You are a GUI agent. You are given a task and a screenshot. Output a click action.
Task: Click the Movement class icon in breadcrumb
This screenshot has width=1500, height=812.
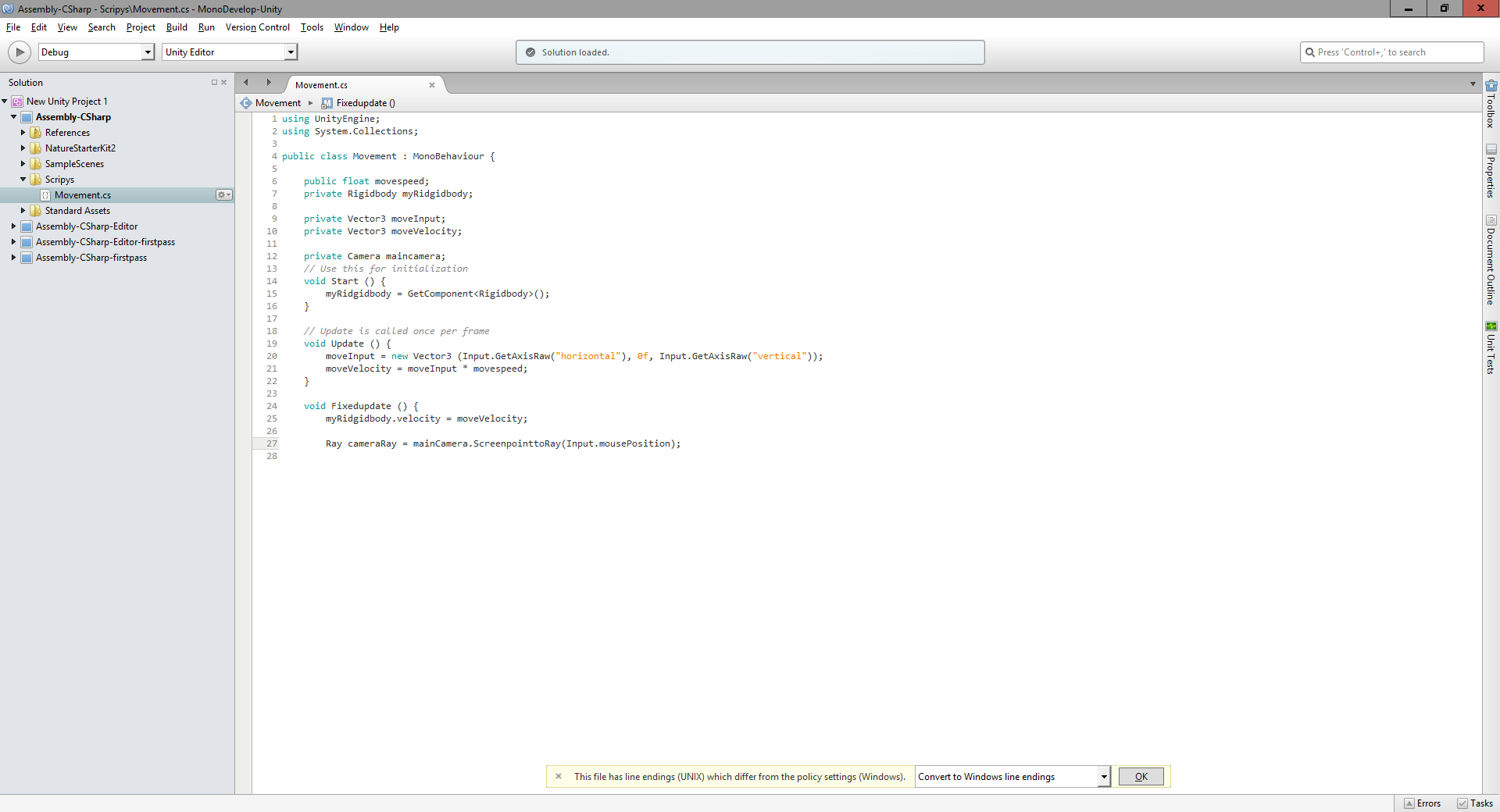[x=246, y=103]
